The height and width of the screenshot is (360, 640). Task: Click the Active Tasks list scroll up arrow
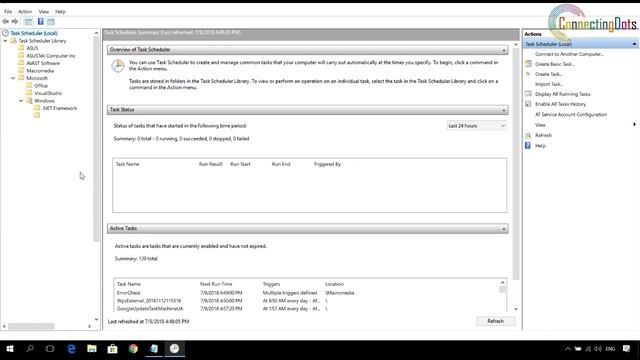pos(502,282)
